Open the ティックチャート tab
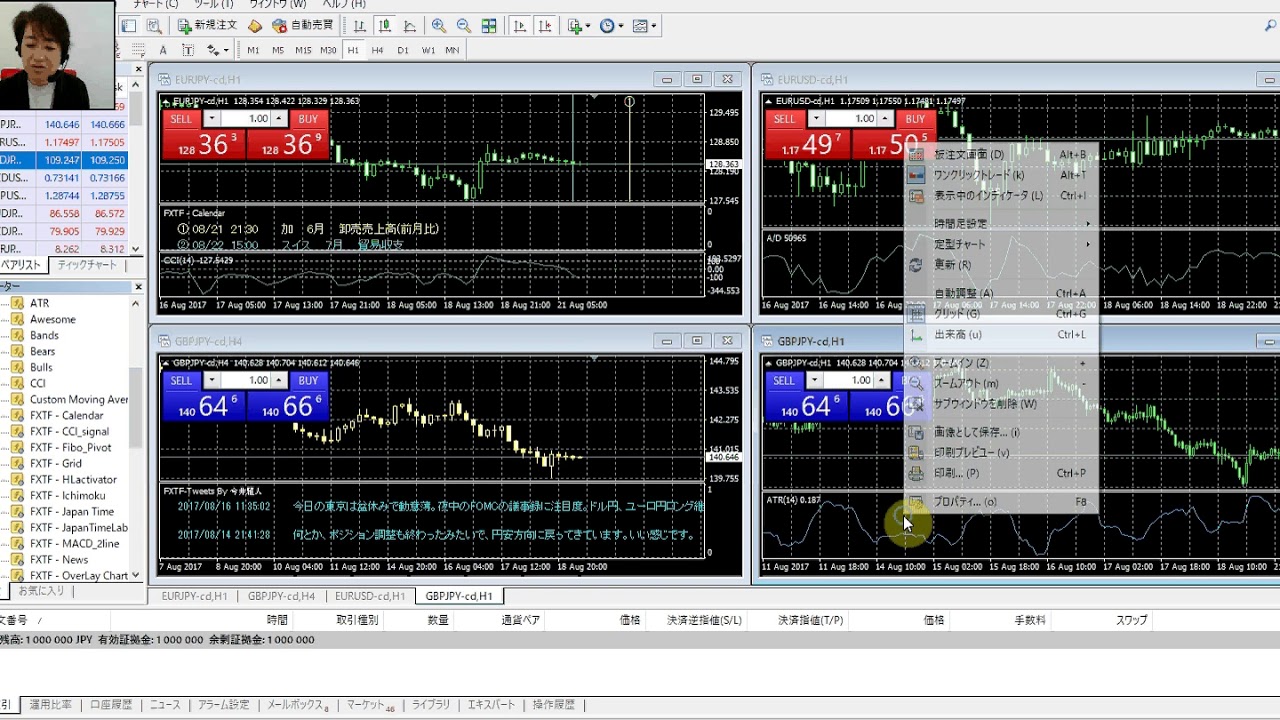 click(x=87, y=265)
